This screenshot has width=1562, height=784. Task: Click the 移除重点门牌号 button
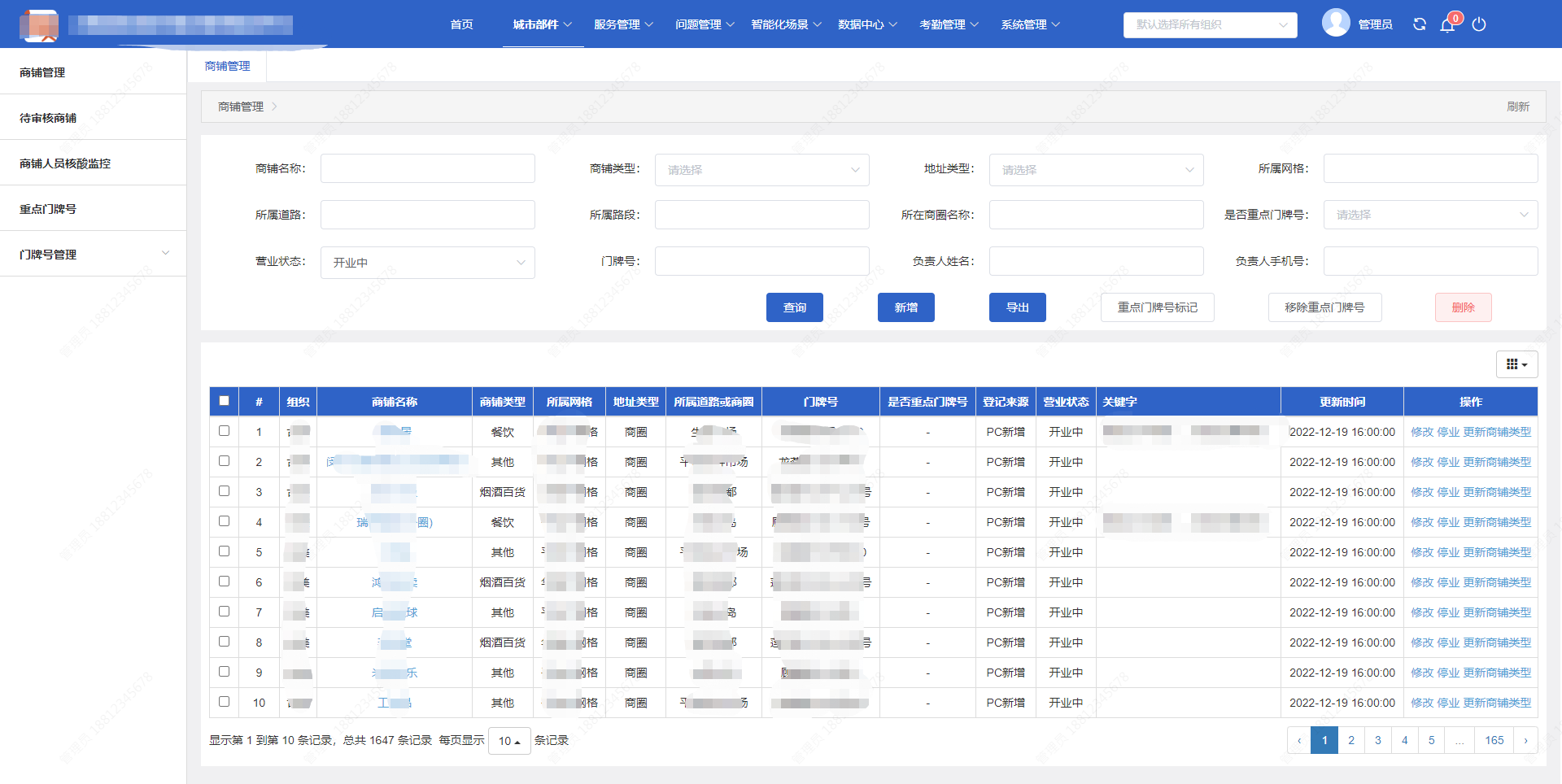click(1325, 307)
